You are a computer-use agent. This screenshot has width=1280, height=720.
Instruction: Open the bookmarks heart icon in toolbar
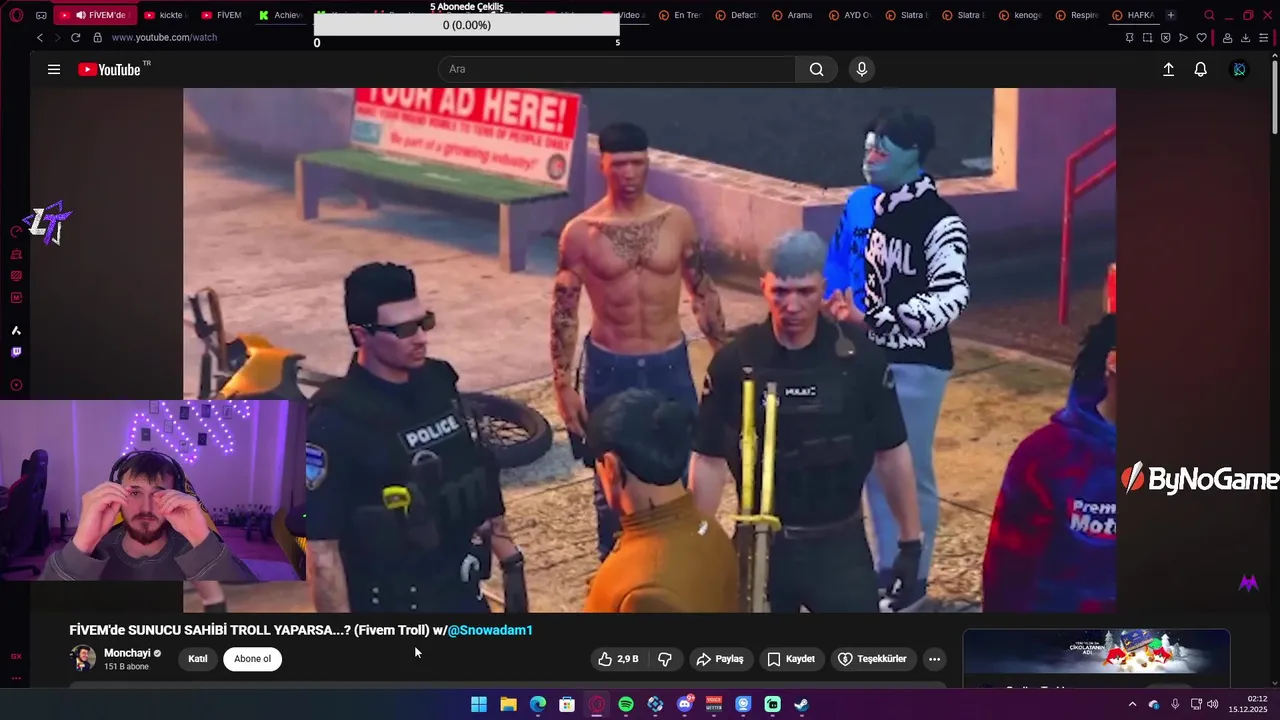point(1202,38)
